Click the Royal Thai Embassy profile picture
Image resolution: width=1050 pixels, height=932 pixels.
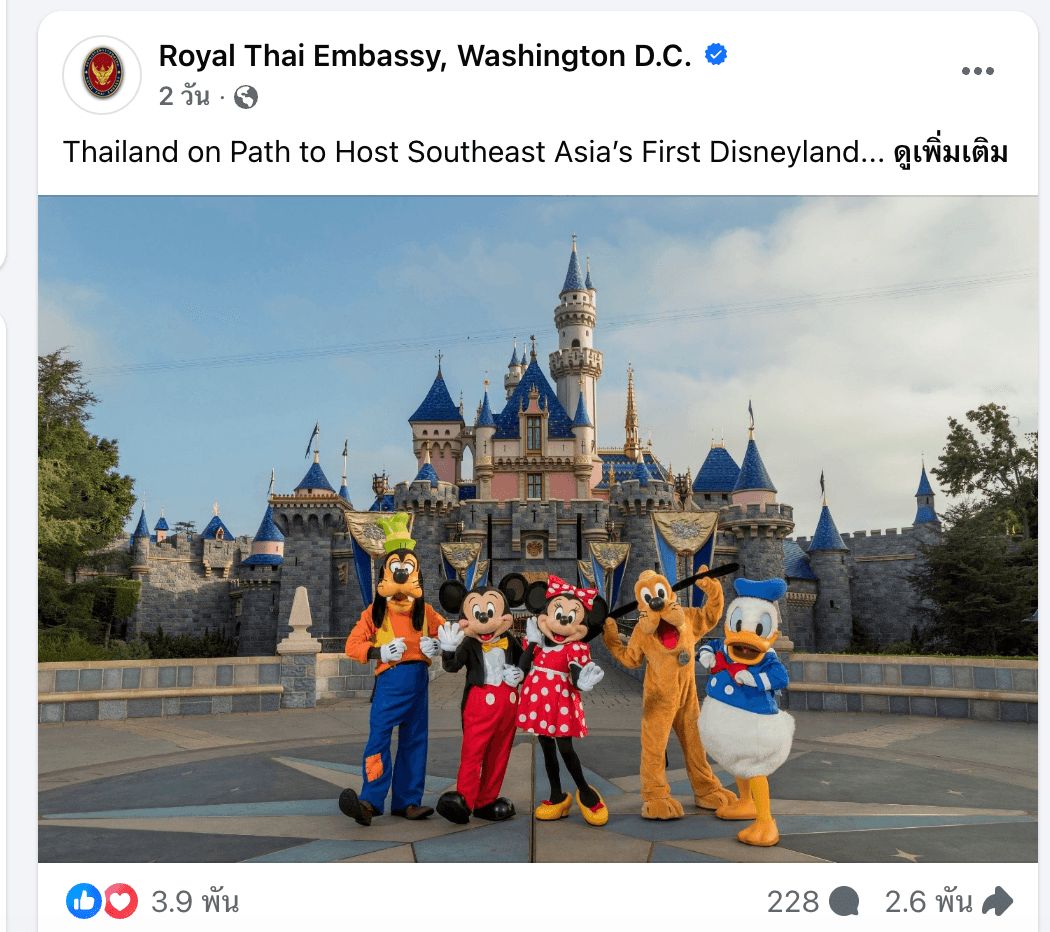tap(102, 74)
